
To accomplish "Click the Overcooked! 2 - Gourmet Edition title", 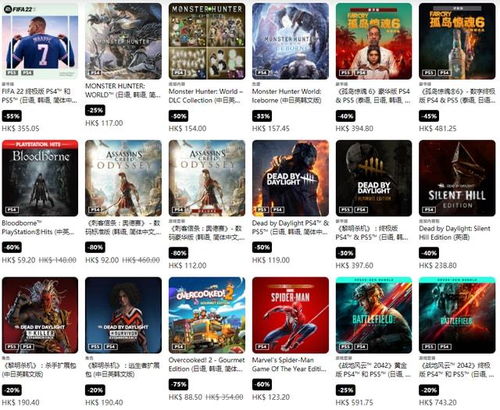I will click(x=207, y=364).
